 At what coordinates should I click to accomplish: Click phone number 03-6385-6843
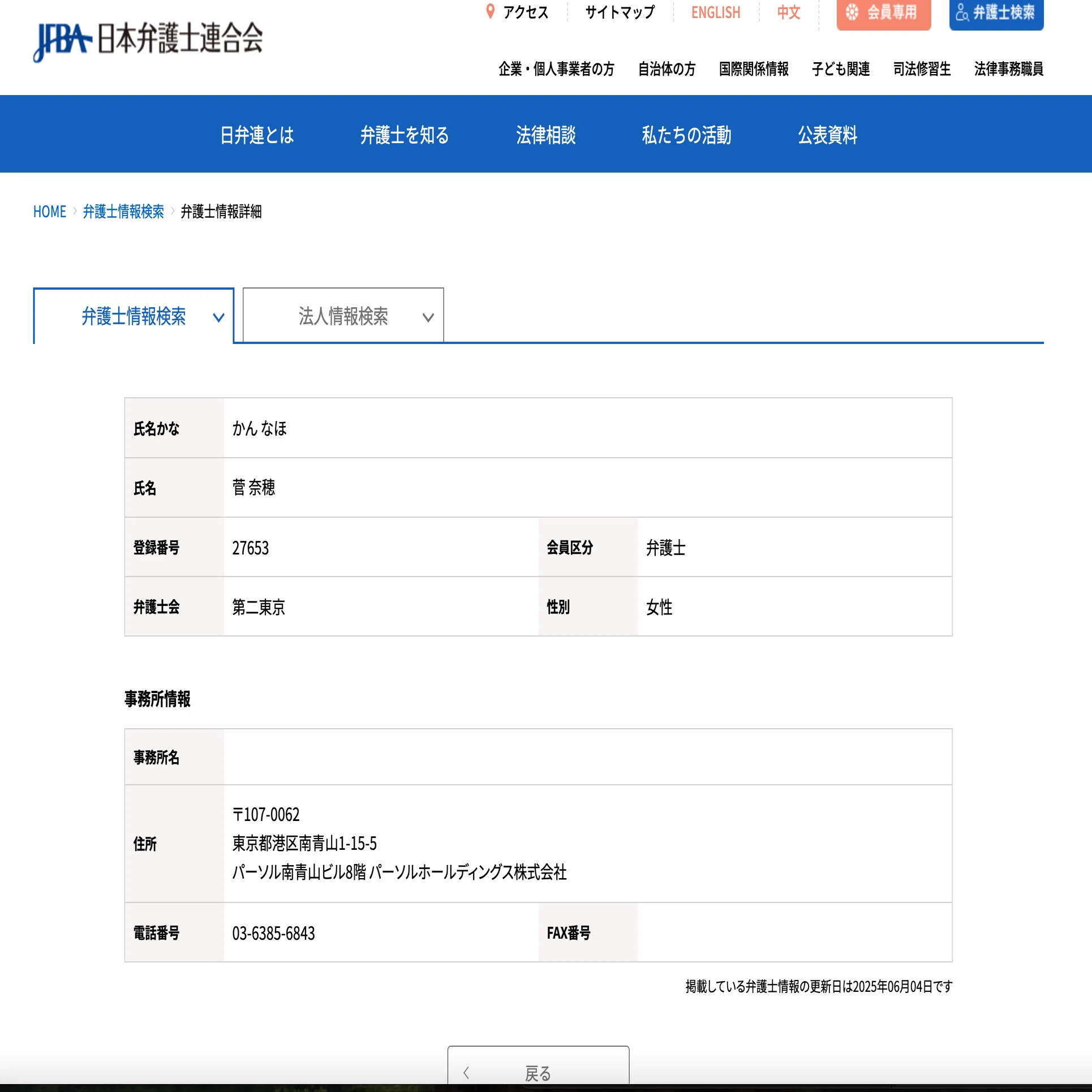tap(273, 933)
